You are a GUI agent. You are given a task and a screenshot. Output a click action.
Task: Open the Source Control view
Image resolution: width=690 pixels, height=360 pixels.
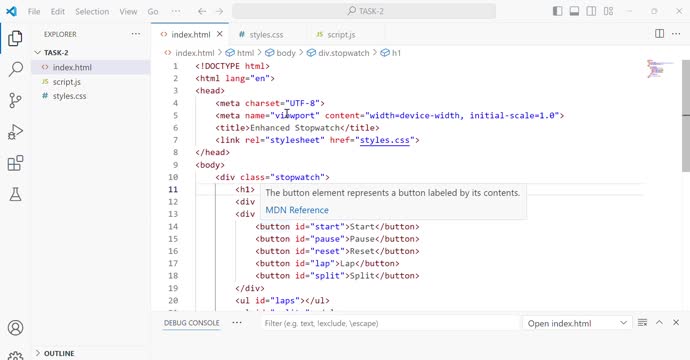[x=15, y=100]
